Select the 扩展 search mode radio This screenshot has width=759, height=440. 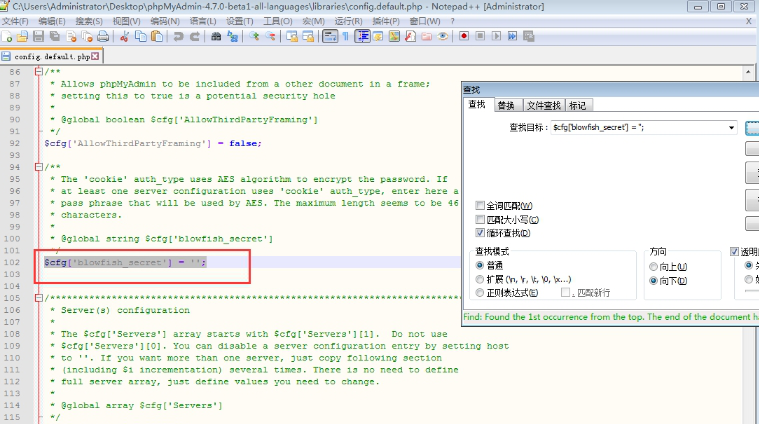click(480, 279)
